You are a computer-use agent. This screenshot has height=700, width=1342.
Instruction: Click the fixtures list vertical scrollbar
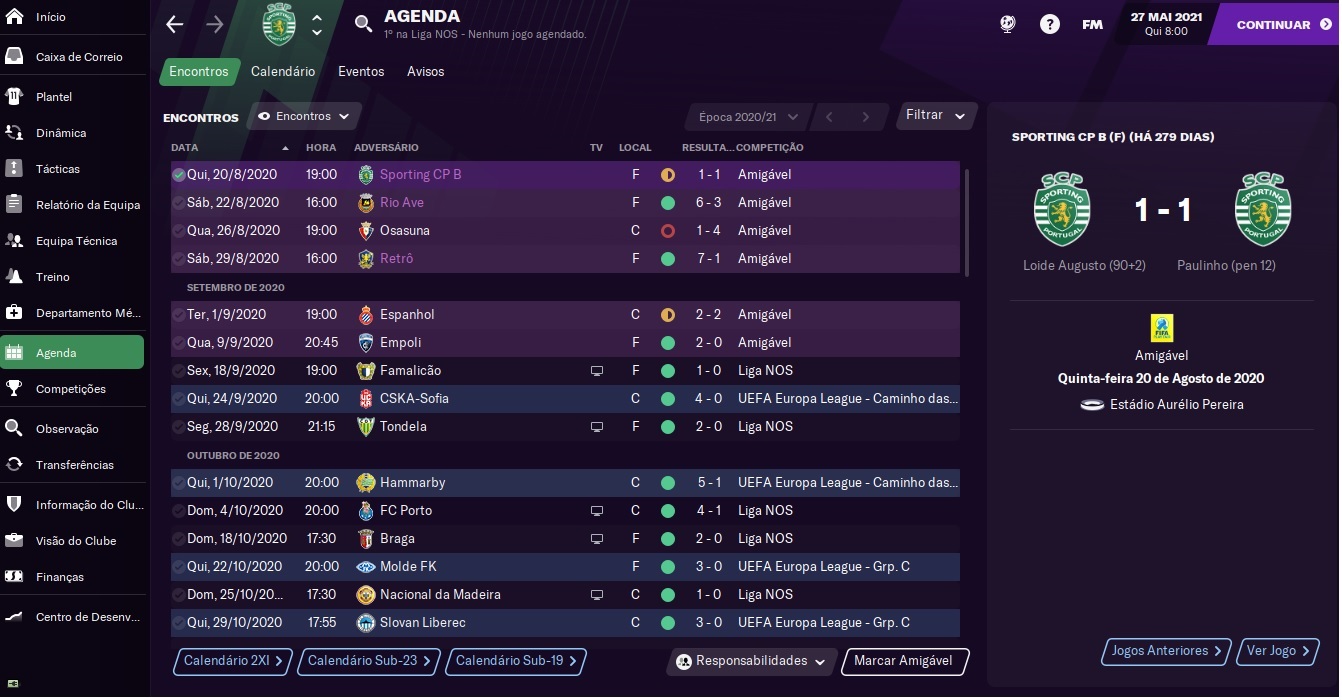(x=966, y=222)
